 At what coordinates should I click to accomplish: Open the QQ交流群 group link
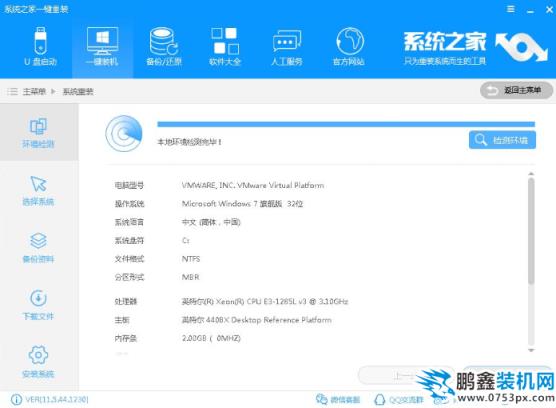click(399, 399)
